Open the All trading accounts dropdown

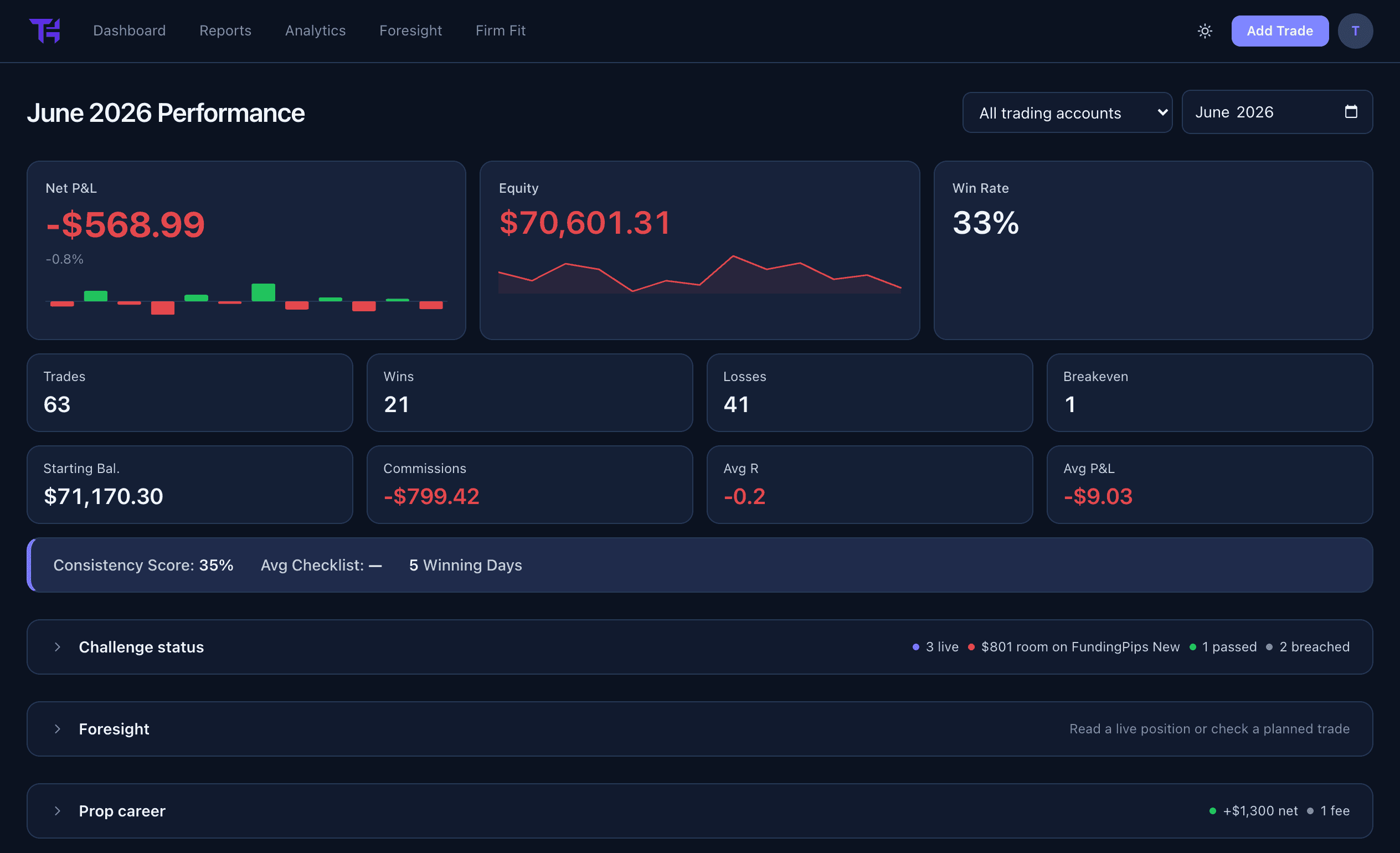1067,112
